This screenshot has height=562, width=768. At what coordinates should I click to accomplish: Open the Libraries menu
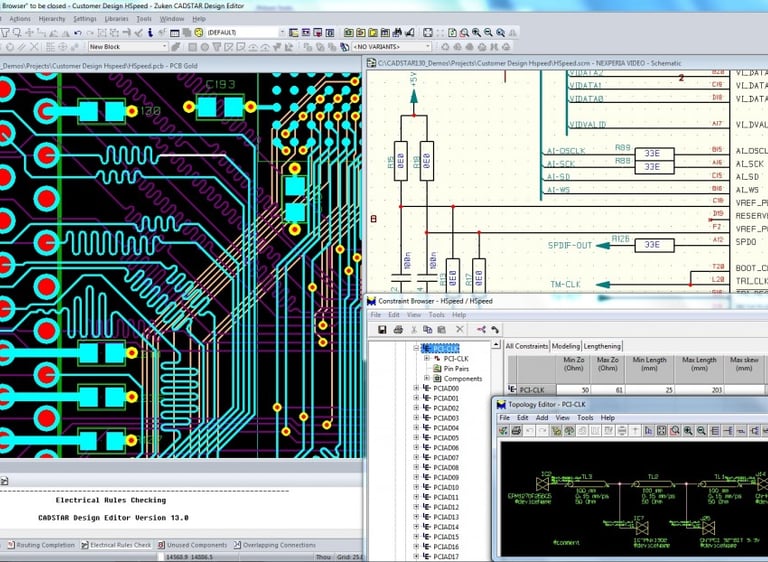pos(115,18)
